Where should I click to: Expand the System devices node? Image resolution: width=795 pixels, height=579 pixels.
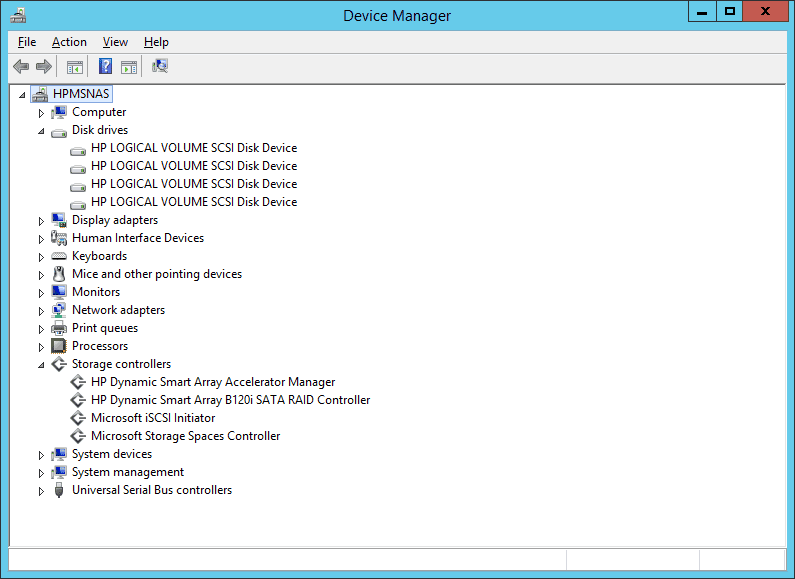pos(41,455)
